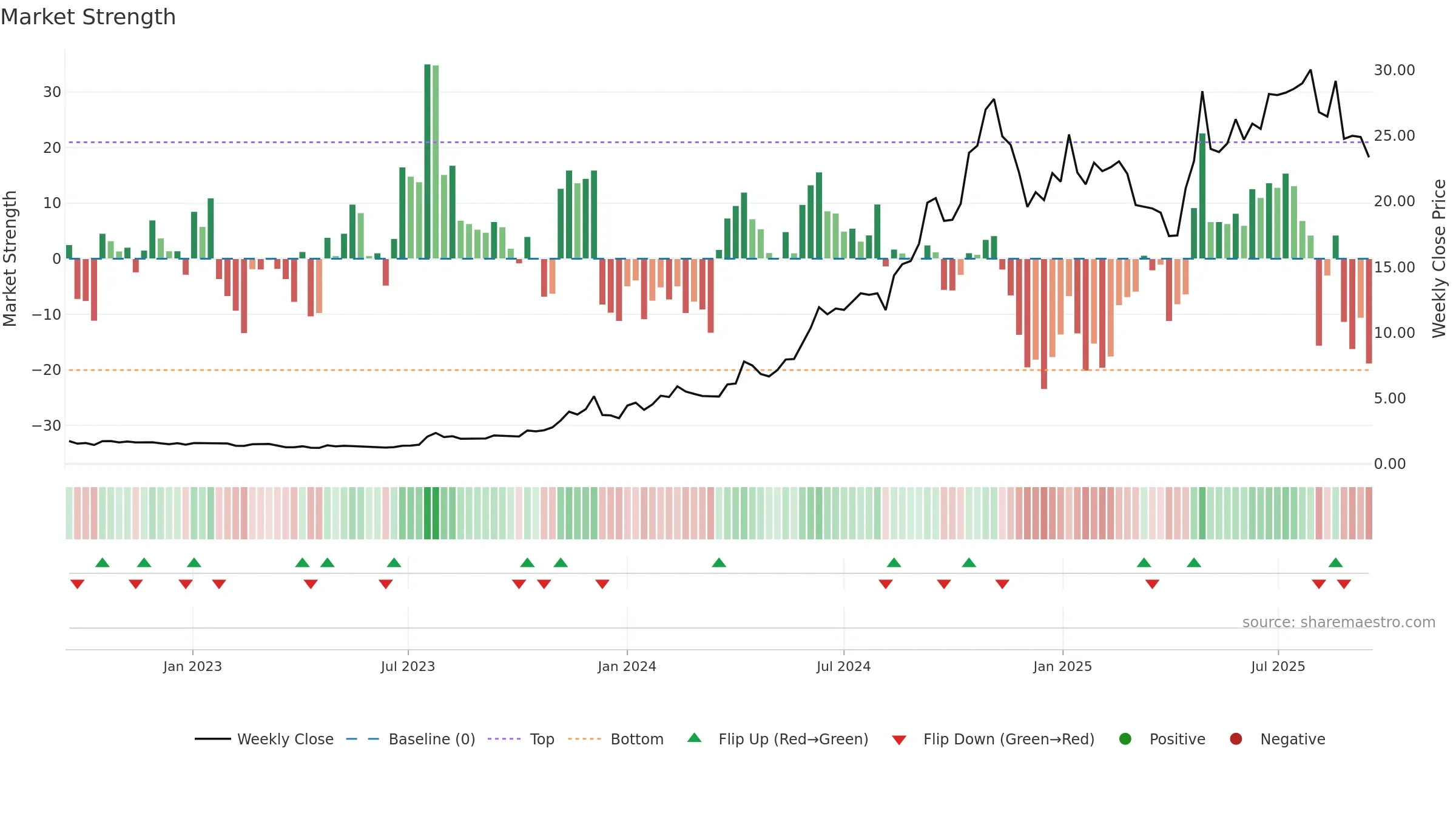Screen dimensions: 1456x819
Task: Click the 20.00 price axis label
Action: point(1394,201)
